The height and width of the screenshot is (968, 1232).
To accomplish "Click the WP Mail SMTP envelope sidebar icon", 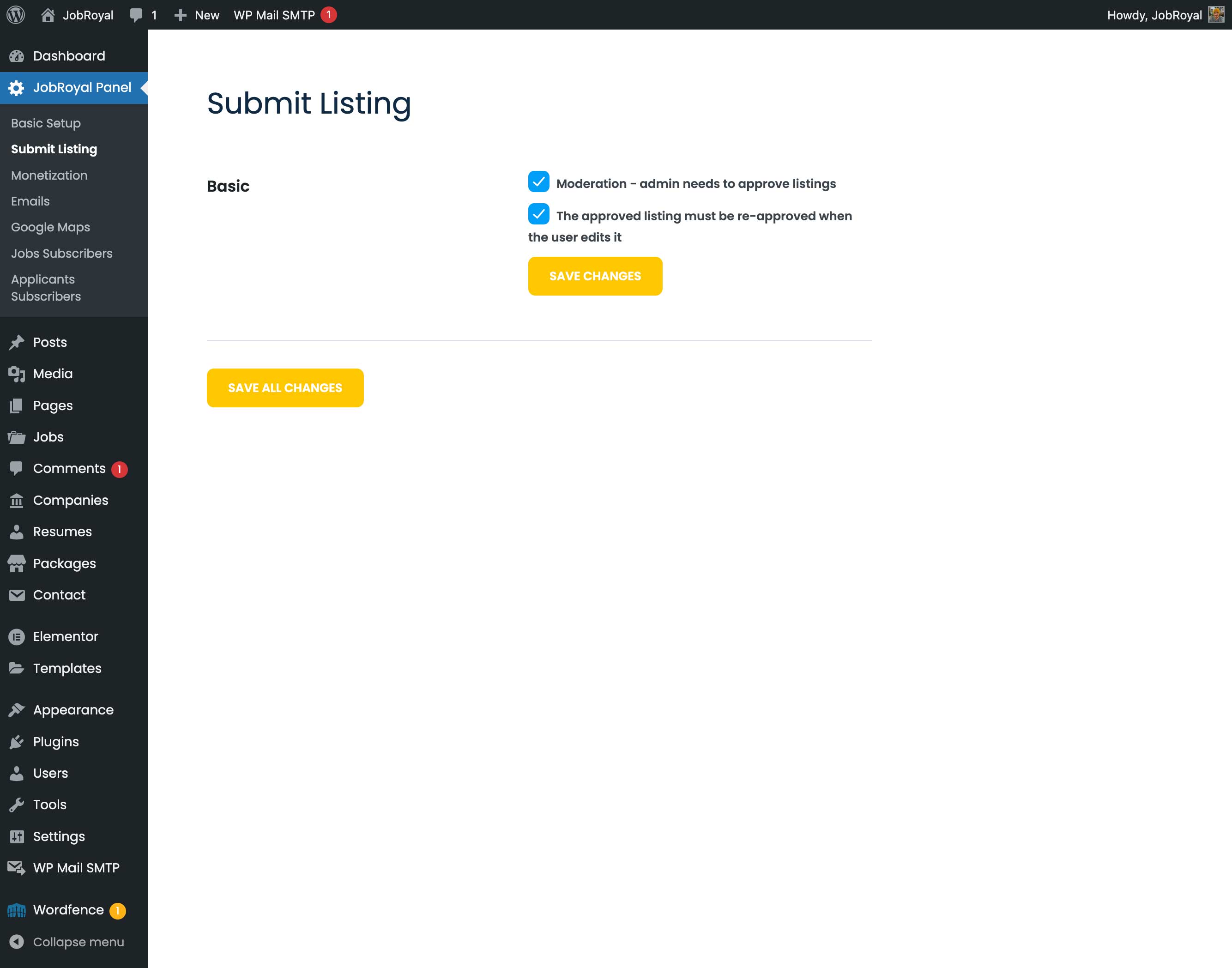I will click(x=17, y=868).
